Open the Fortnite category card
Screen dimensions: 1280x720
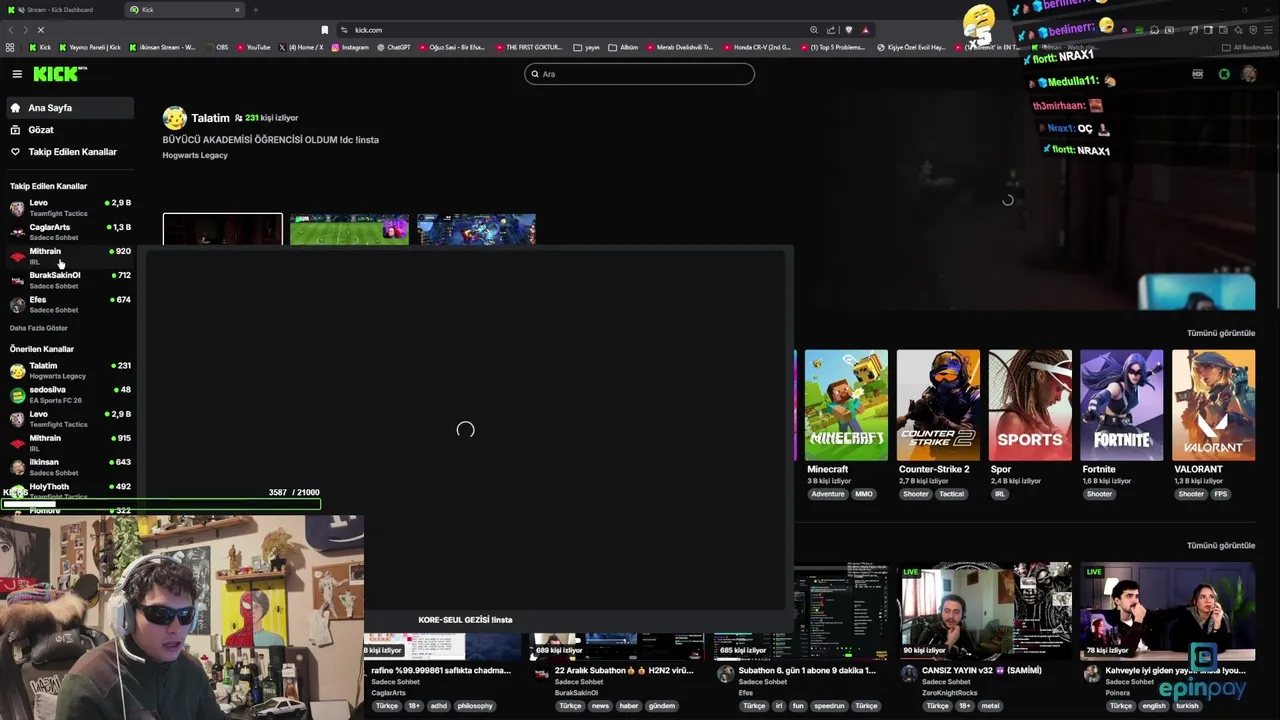[1122, 405]
